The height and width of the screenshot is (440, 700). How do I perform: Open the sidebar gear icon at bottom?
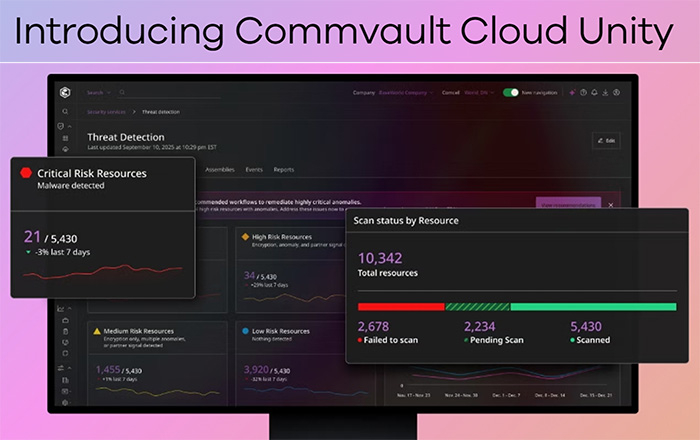(x=66, y=403)
